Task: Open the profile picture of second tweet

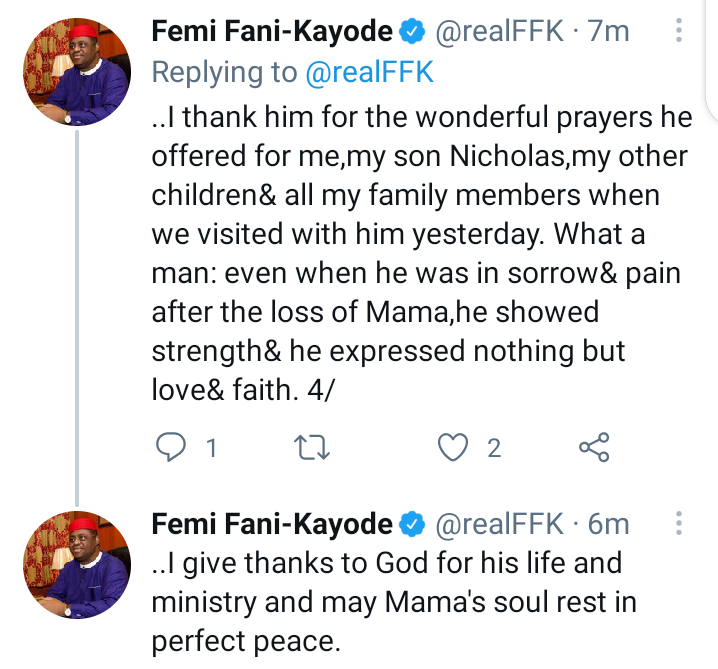Action: coord(77,565)
